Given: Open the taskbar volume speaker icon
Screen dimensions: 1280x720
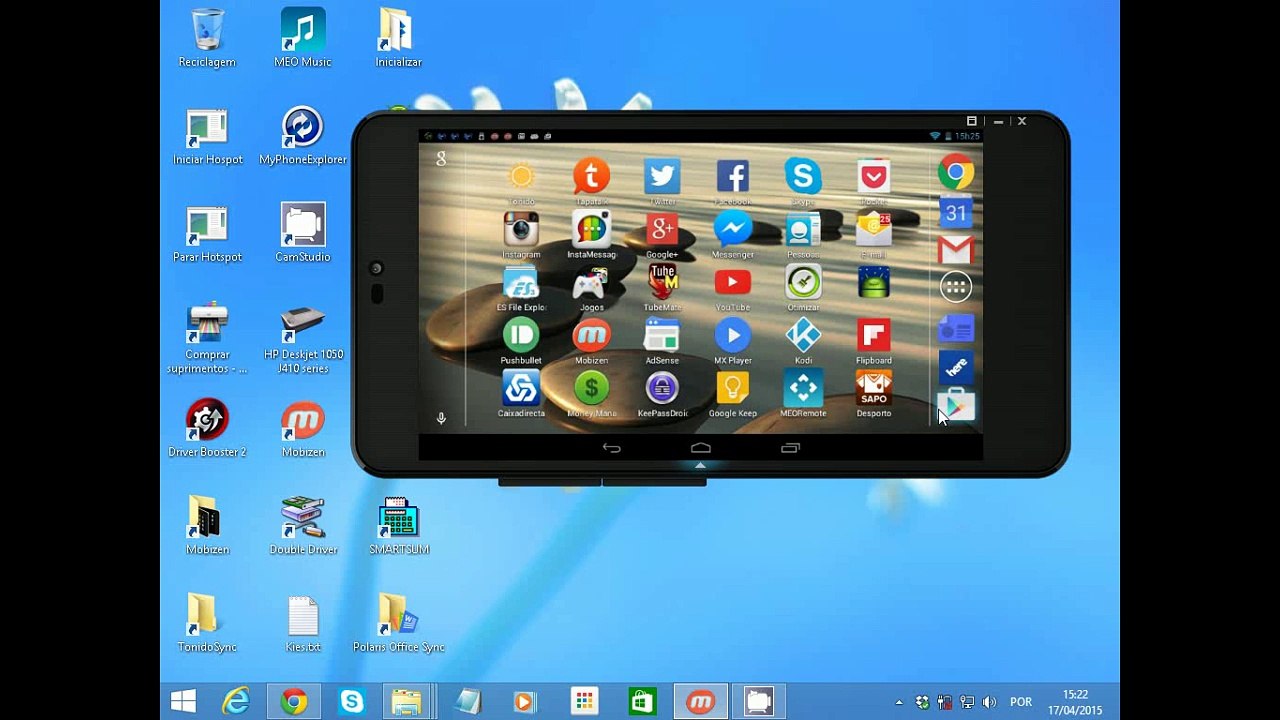Looking at the screenshot, I should point(989,702).
